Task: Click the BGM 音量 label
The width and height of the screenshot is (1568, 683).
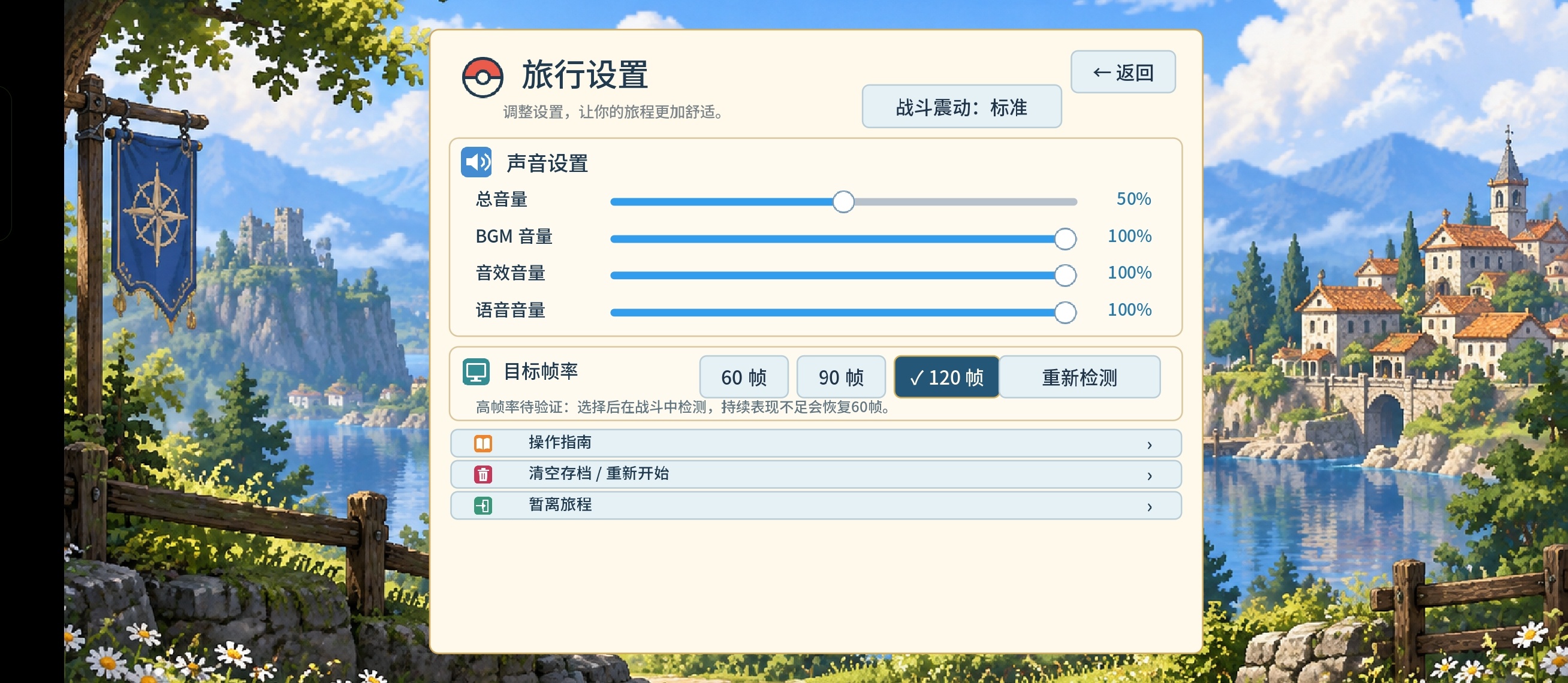Action: (514, 236)
